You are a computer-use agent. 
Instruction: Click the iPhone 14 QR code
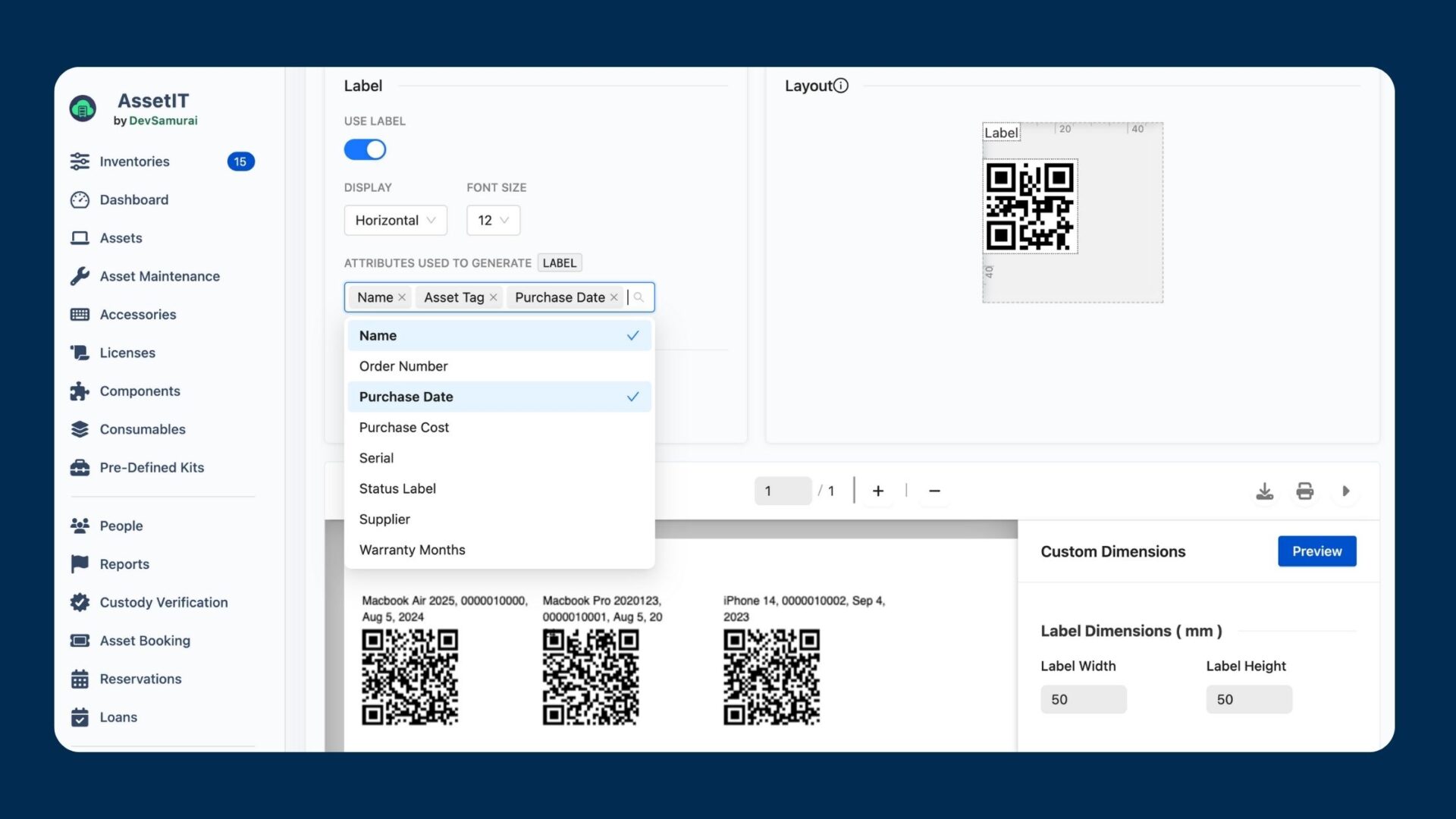(771, 677)
